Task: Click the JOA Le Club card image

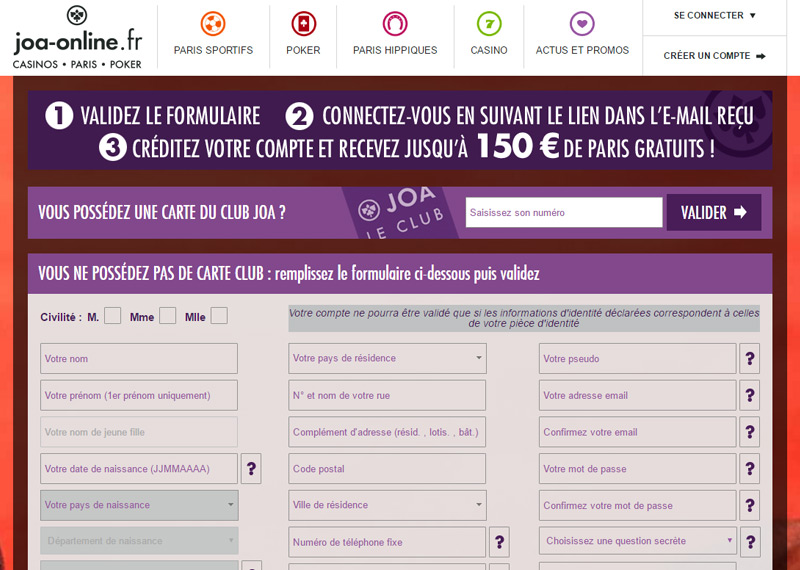Action: click(401, 213)
